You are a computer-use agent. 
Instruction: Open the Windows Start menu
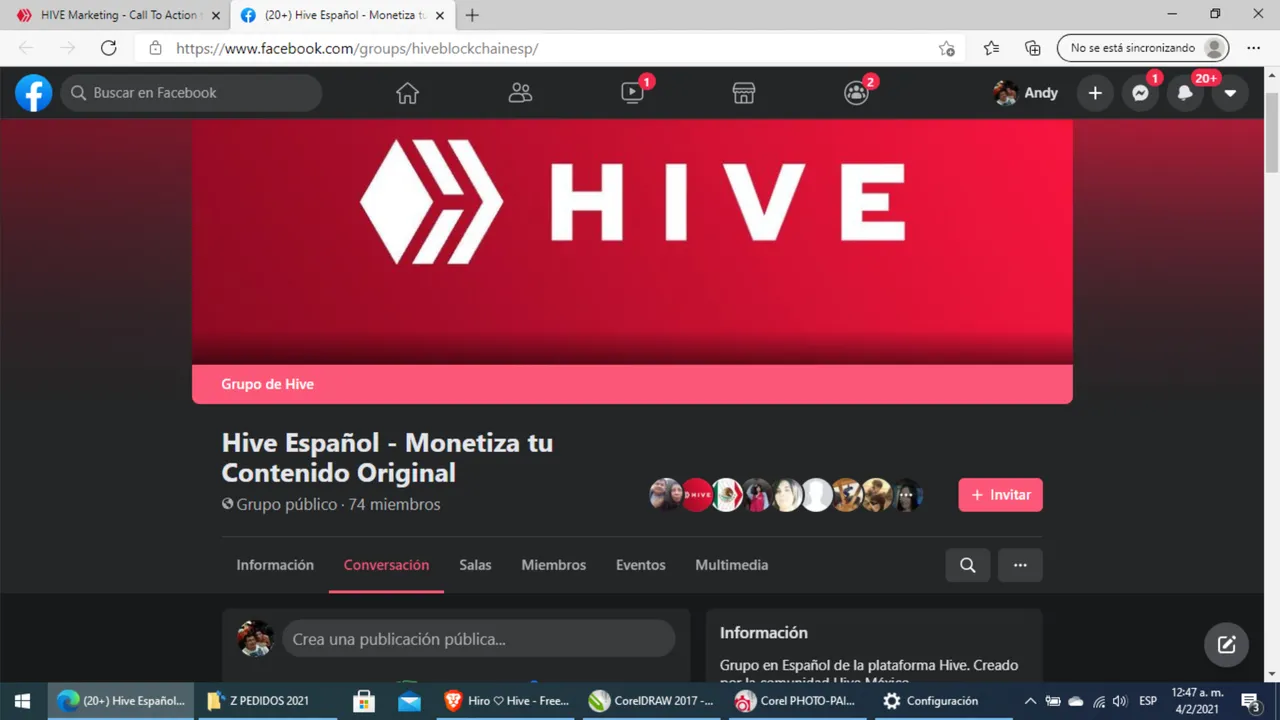click(23, 701)
